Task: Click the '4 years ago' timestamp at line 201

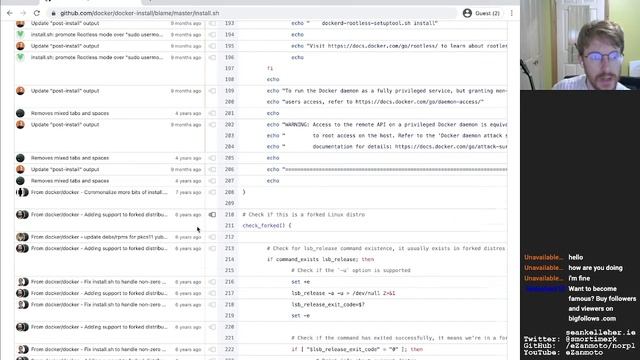Action: click(x=188, y=113)
